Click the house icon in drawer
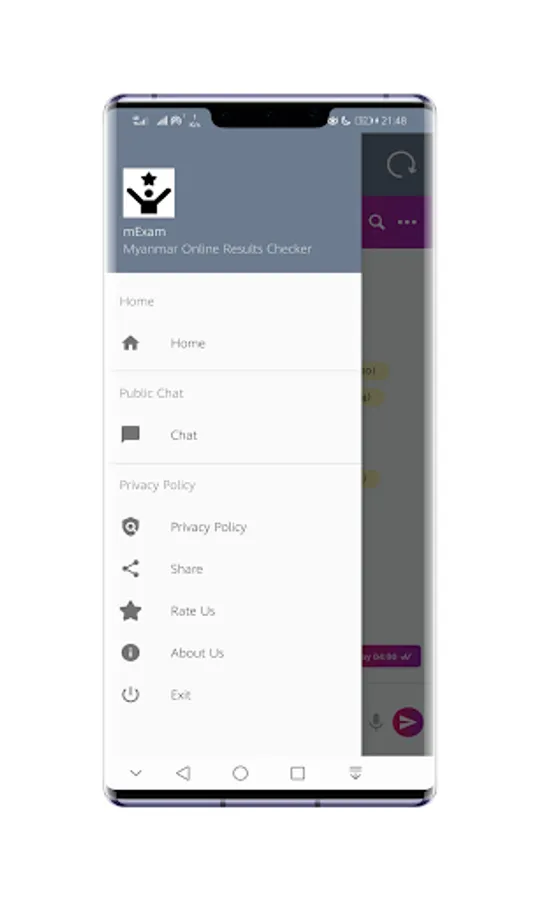 pyautogui.click(x=131, y=343)
